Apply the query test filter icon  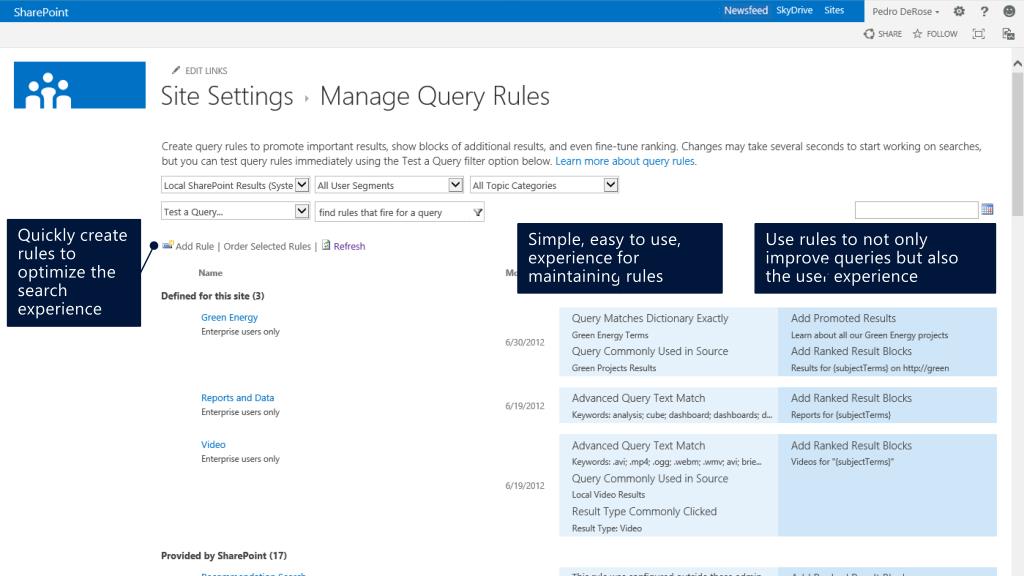[x=478, y=212]
